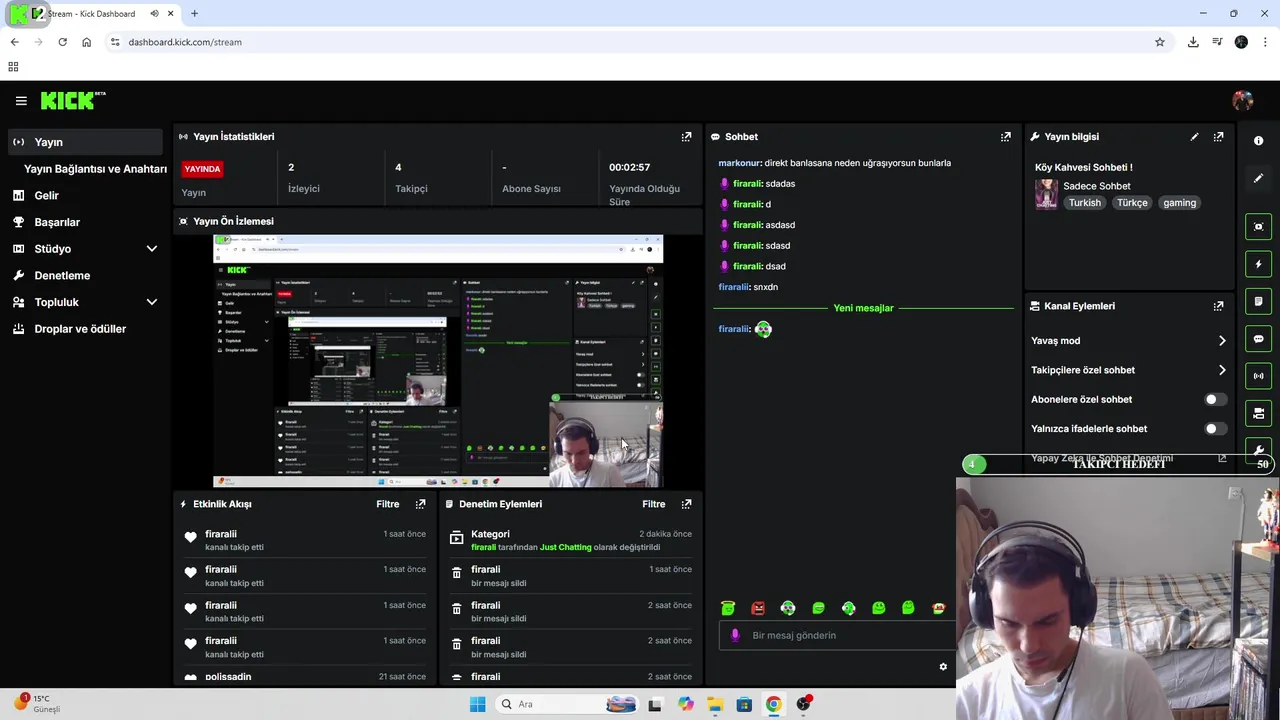1280x720 pixels.
Task: Click the Kategori change icon in Denetim Eylemleri
Action: tap(457, 538)
